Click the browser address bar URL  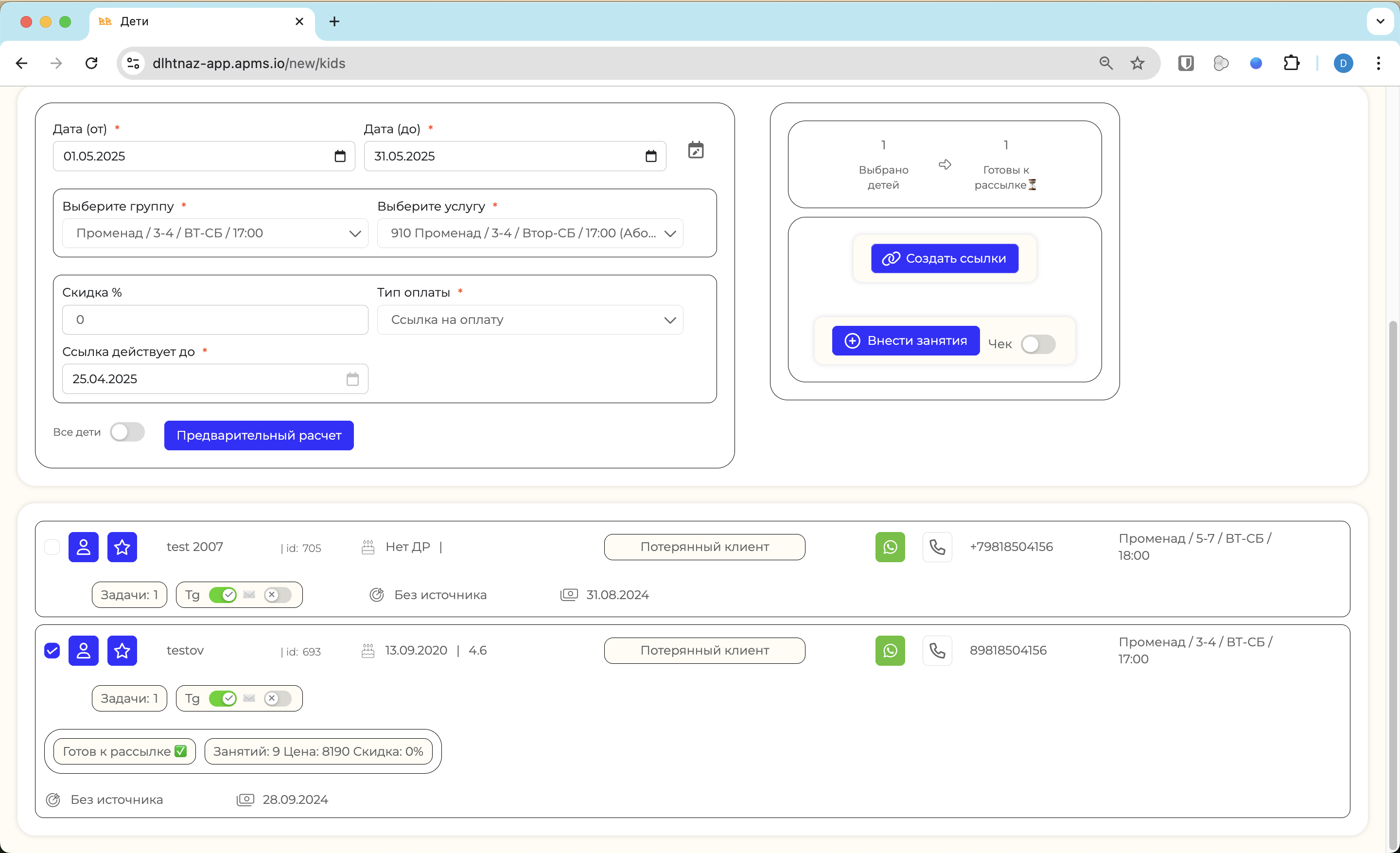point(249,63)
